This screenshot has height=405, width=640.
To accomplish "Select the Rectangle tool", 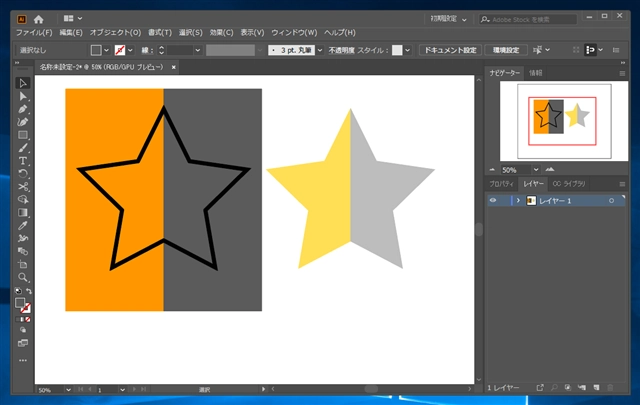I will tap(23, 135).
